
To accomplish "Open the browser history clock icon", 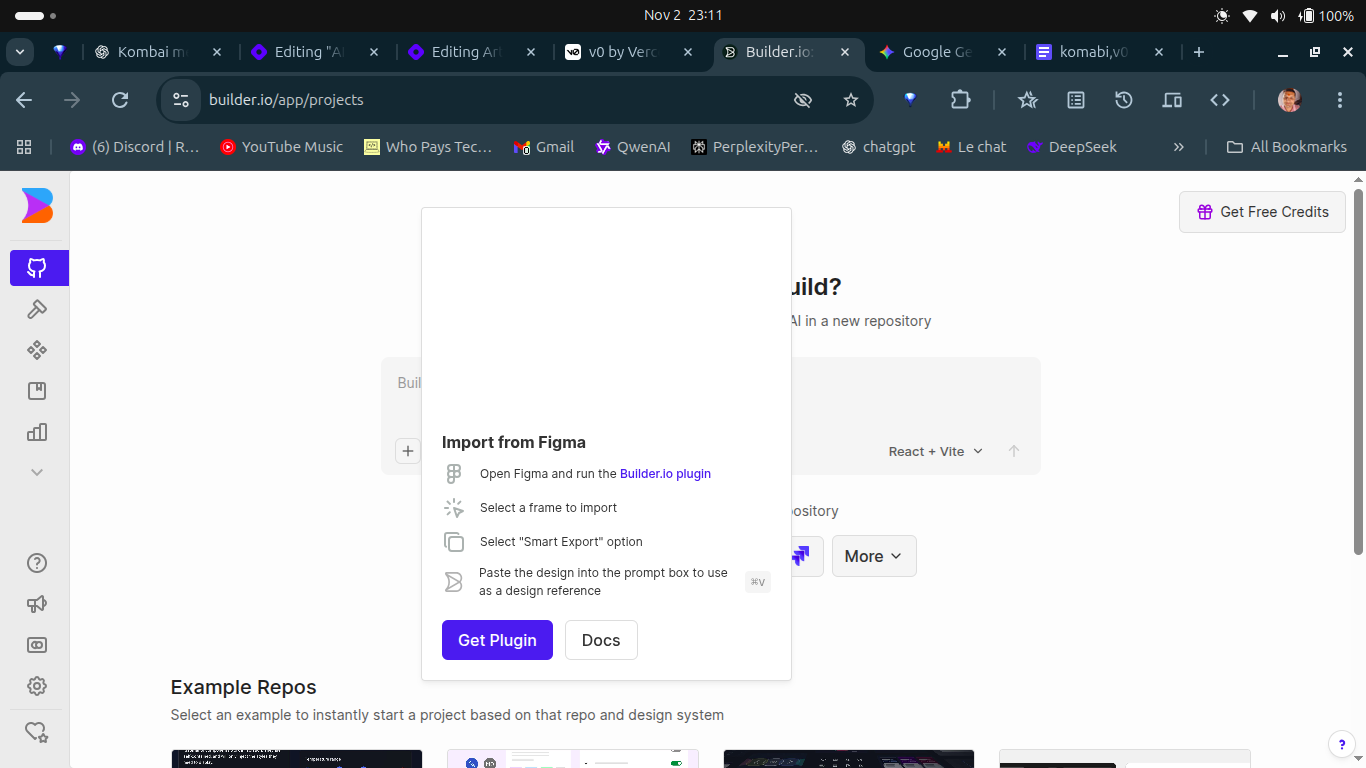I will [x=1124, y=100].
